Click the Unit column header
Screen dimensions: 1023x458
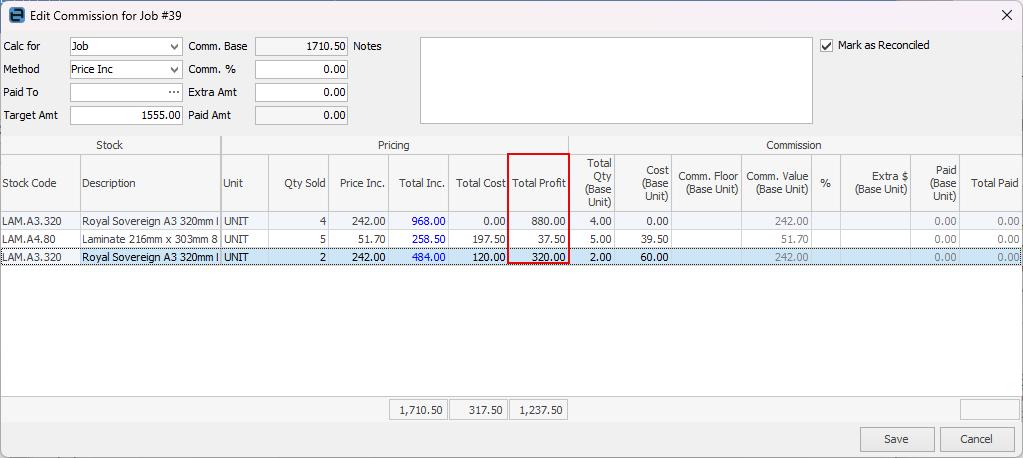(245, 183)
